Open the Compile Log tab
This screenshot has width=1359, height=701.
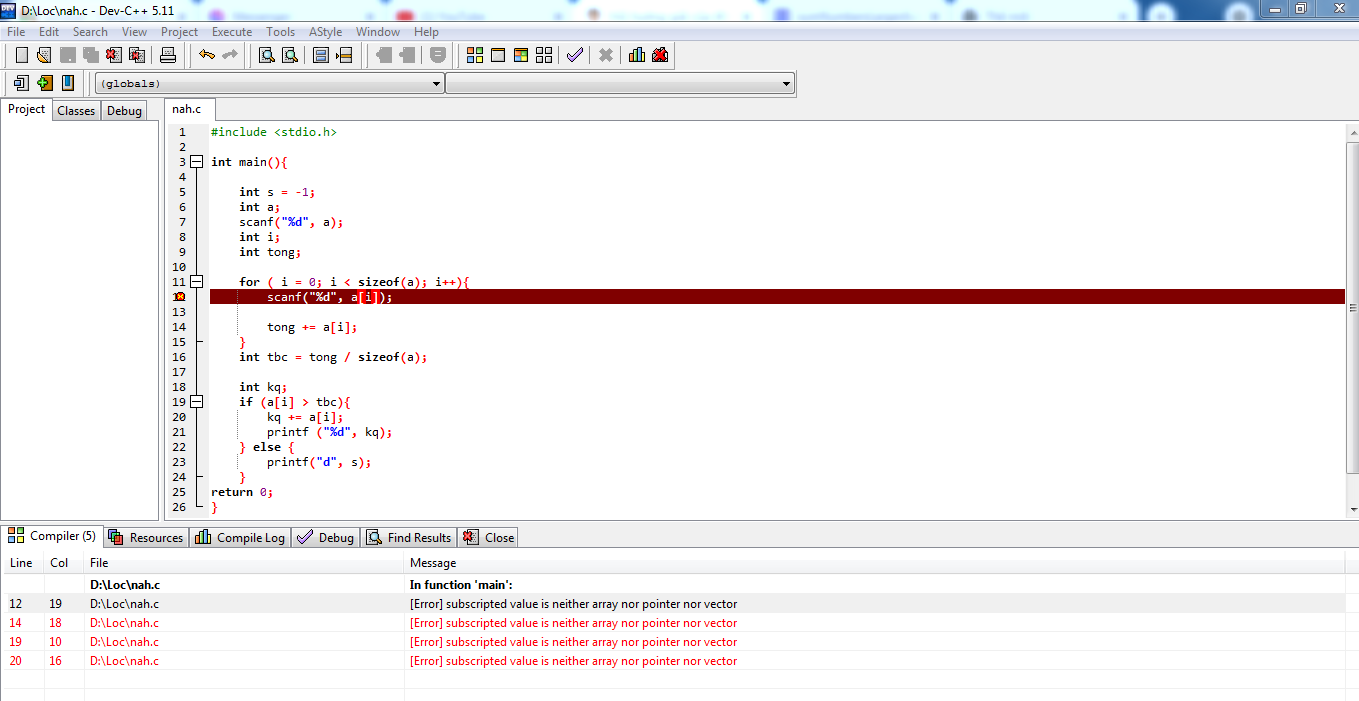point(240,538)
